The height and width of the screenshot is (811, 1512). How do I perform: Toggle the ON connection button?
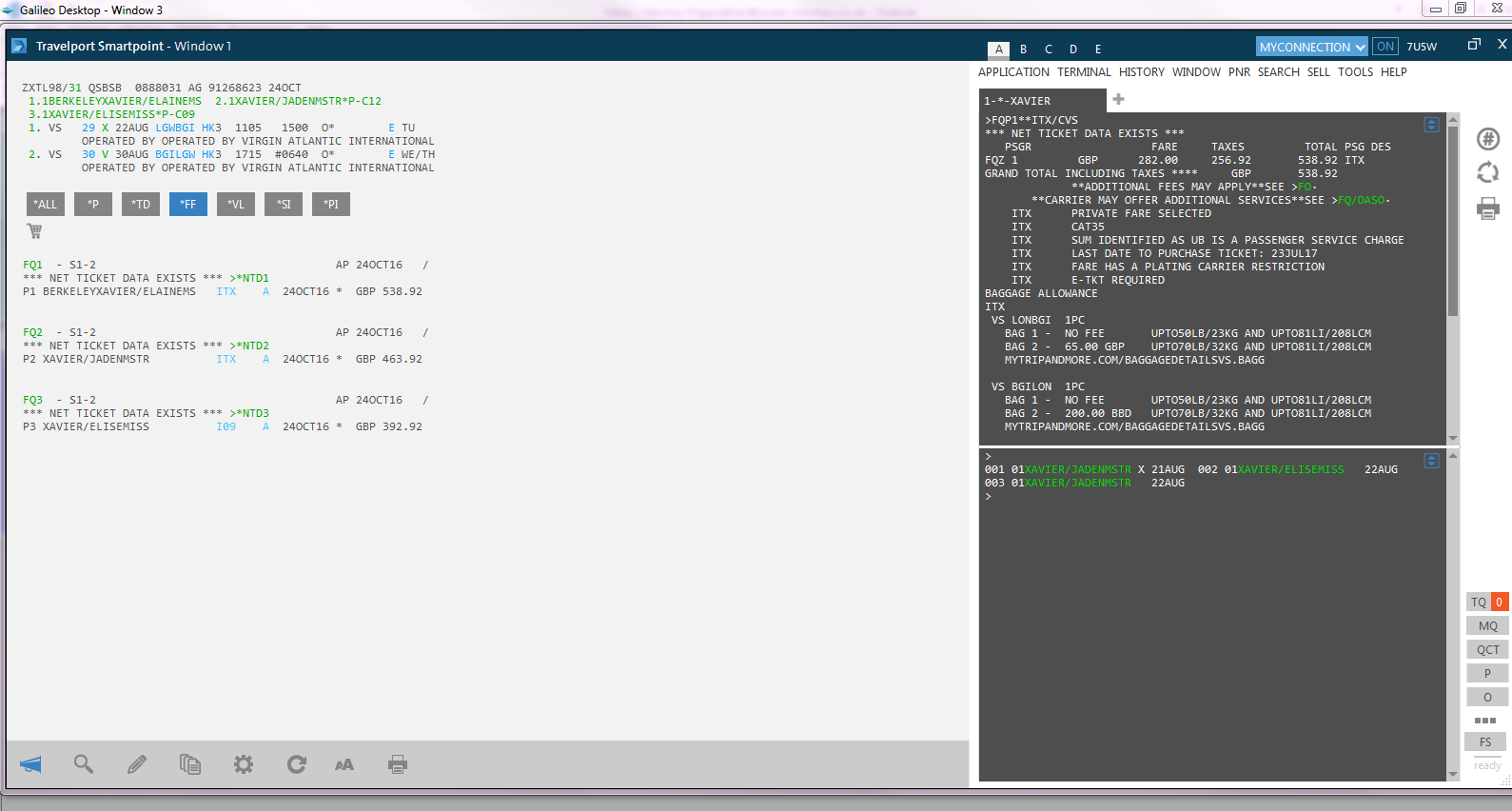click(x=1385, y=47)
